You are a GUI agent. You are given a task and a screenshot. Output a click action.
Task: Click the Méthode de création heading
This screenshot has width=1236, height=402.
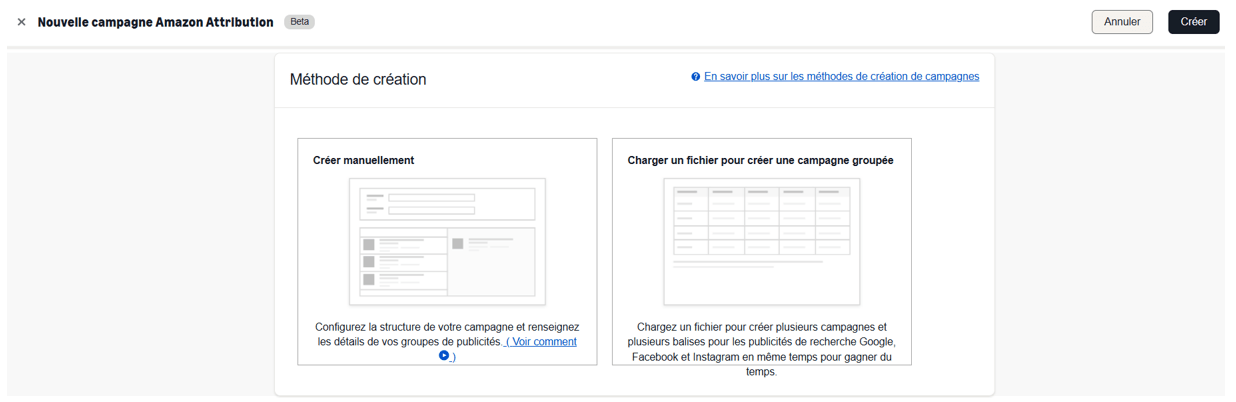click(358, 80)
